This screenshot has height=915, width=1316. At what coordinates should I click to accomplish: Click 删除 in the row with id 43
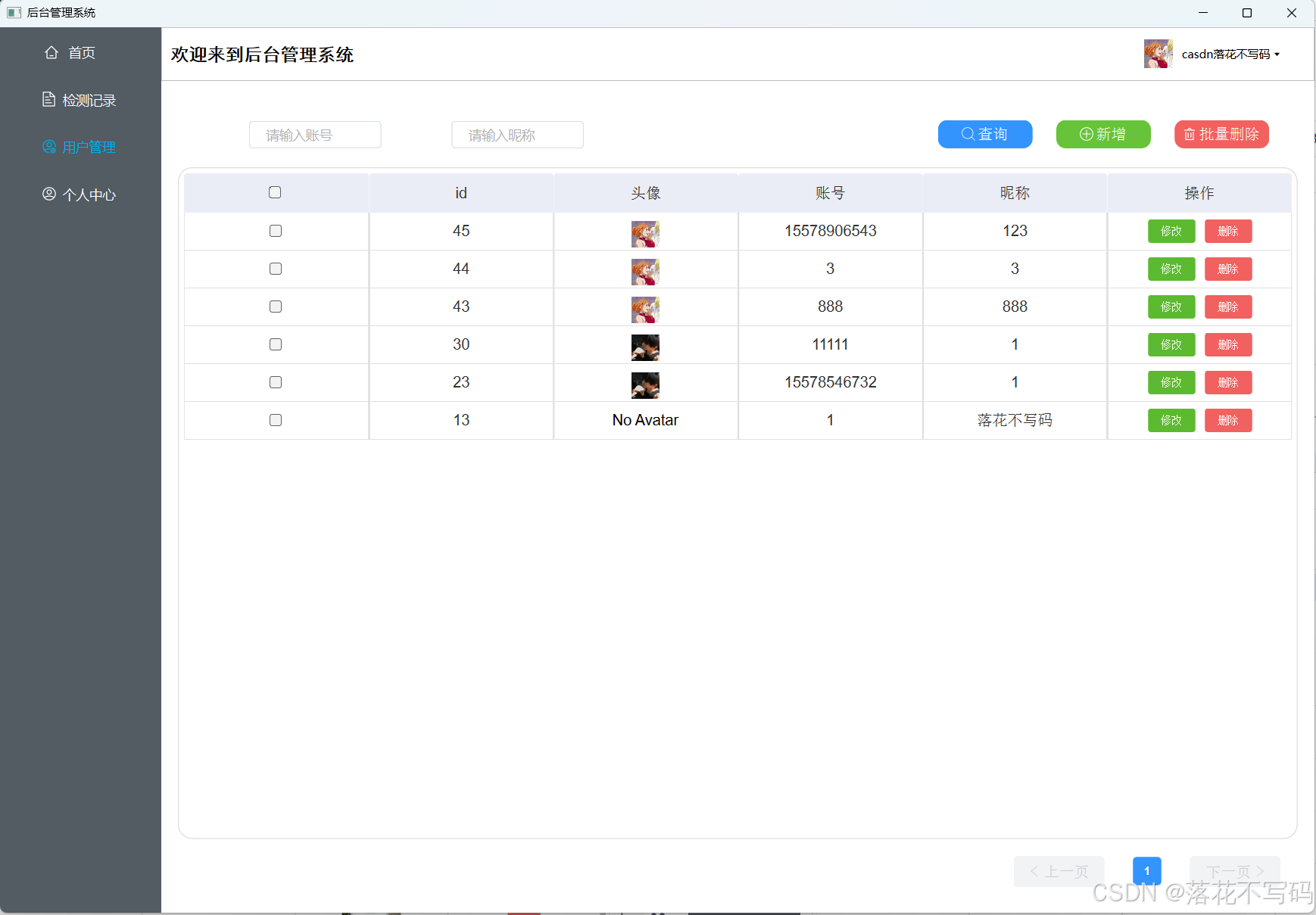(x=1228, y=307)
